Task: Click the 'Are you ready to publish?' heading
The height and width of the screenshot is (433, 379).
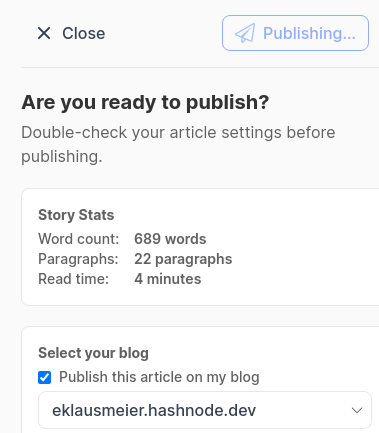Action: point(145,102)
